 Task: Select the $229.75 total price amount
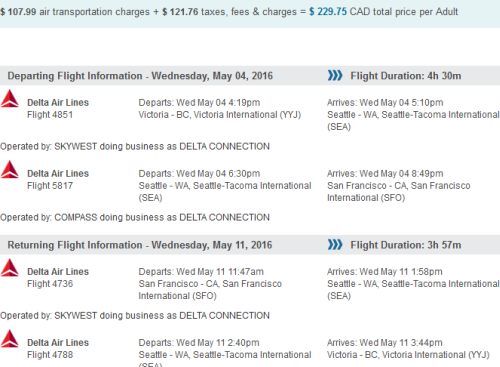coord(328,12)
